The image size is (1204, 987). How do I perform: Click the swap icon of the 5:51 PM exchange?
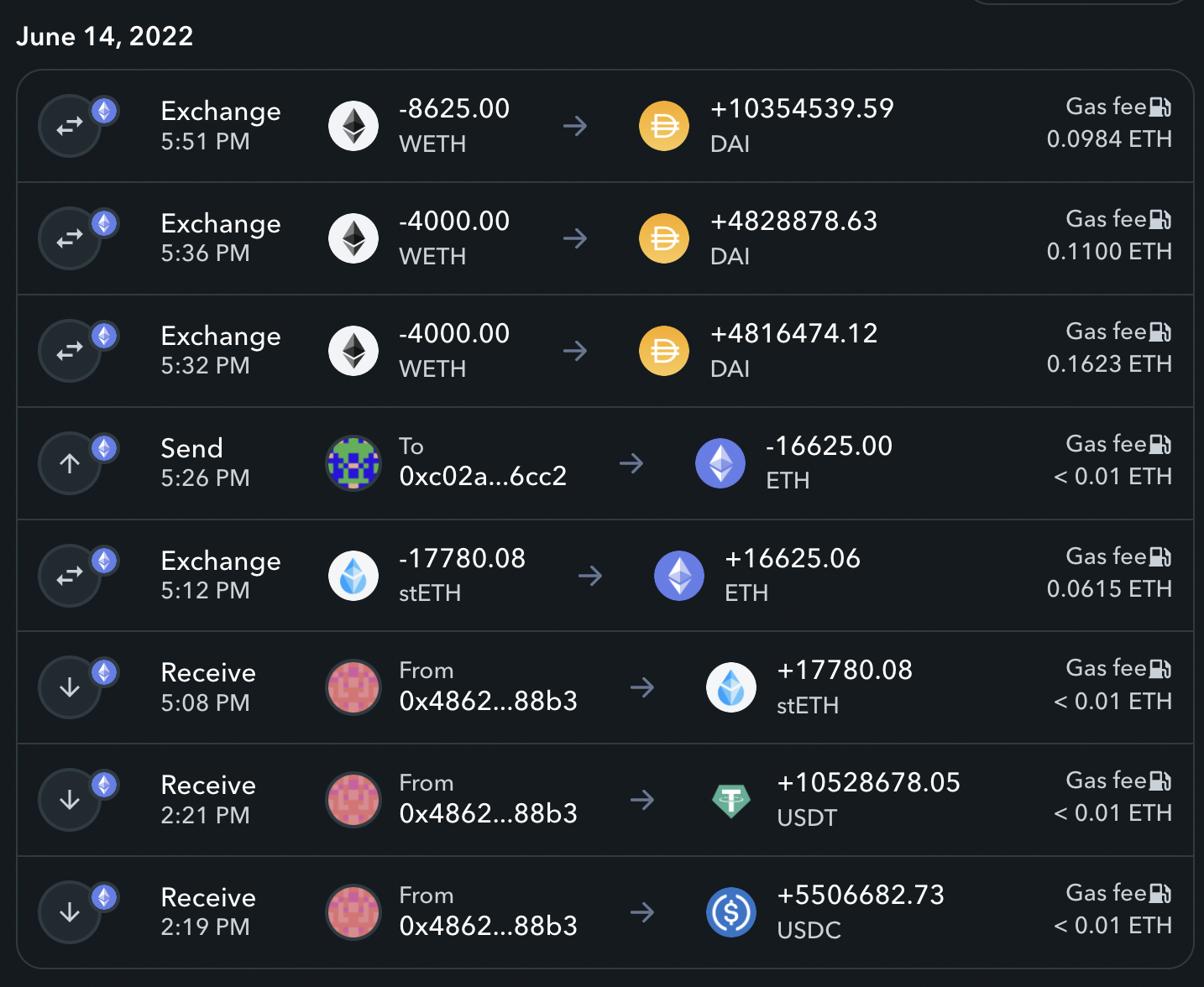click(70, 127)
